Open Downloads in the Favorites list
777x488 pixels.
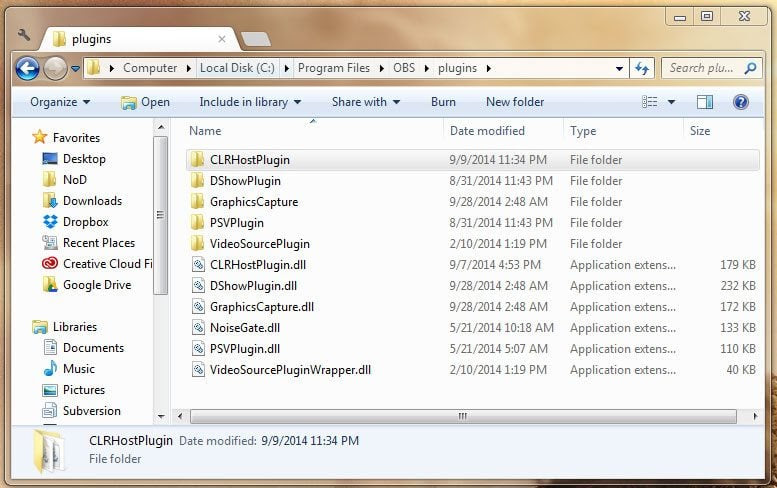[82, 201]
